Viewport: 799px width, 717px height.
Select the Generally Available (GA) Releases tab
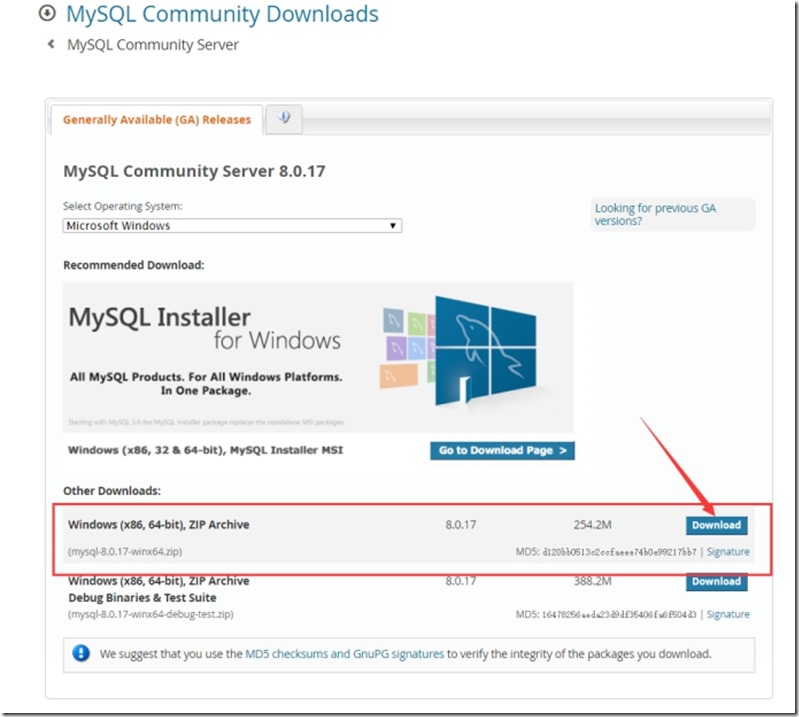[x=157, y=120]
